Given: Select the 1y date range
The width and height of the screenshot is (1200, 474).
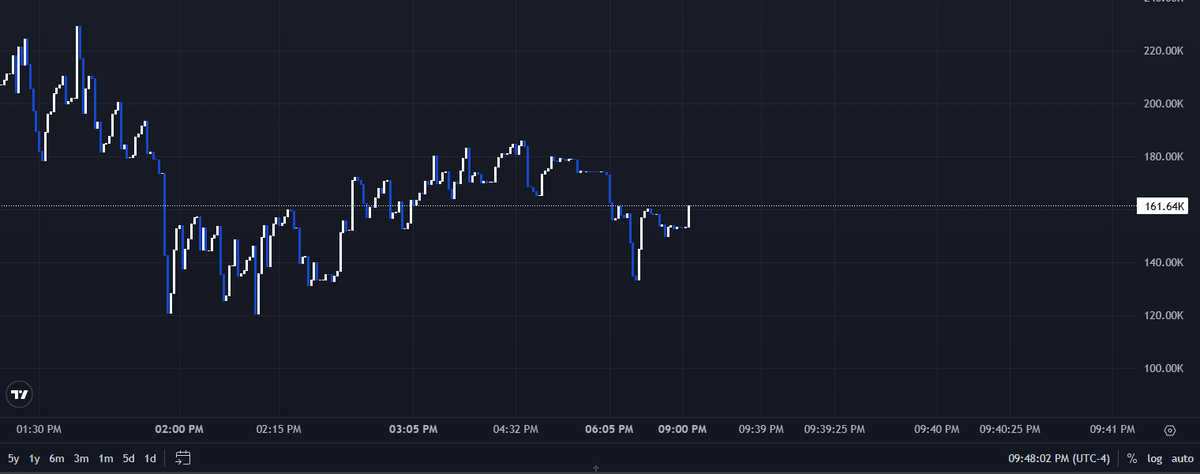Looking at the screenshot, I should [x=35, y=458].
